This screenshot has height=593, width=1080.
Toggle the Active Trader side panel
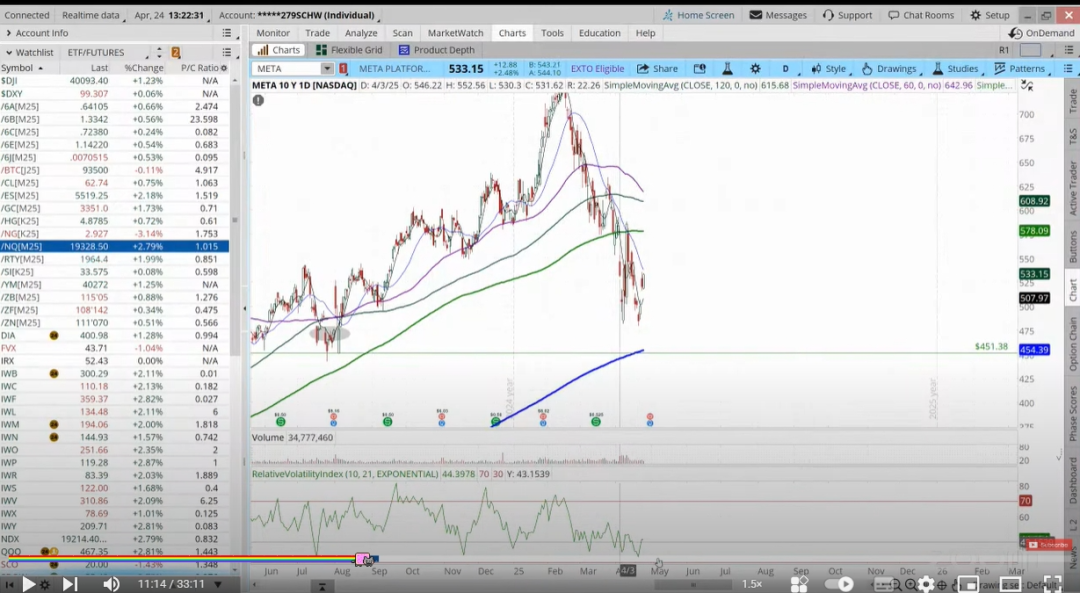point(1072,188)
